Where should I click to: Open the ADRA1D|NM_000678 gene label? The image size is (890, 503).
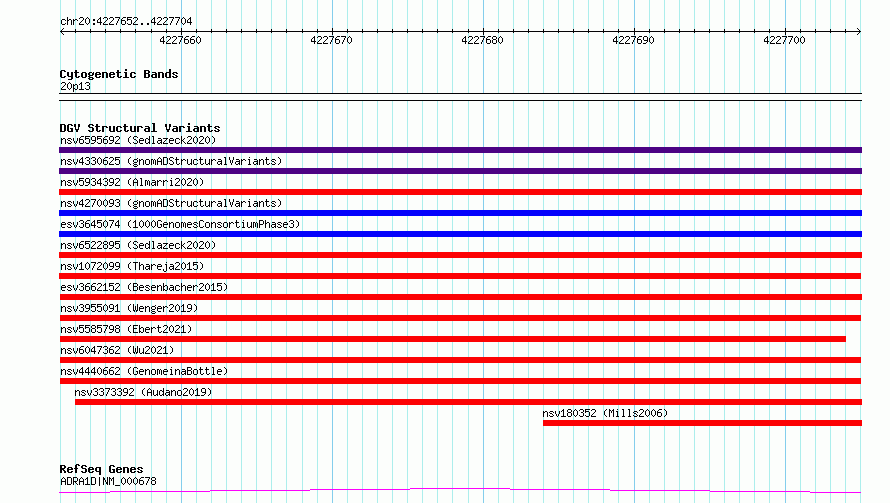108,481
